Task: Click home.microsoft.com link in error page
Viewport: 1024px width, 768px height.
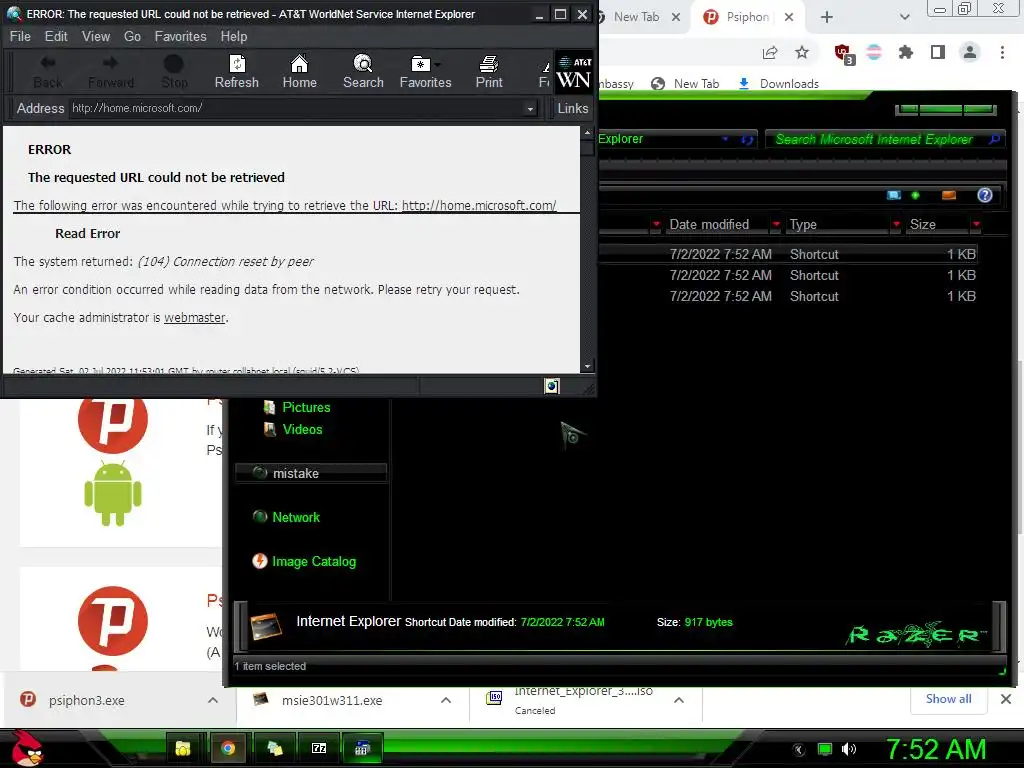Action: coord(479,205)
